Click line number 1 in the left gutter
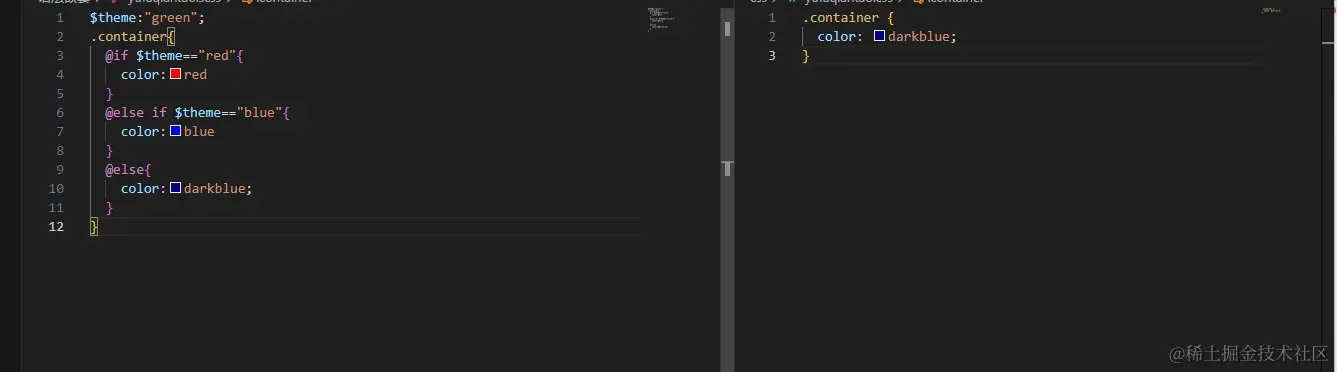Screen dimensions: 1337x372 [x=61, y=18]
